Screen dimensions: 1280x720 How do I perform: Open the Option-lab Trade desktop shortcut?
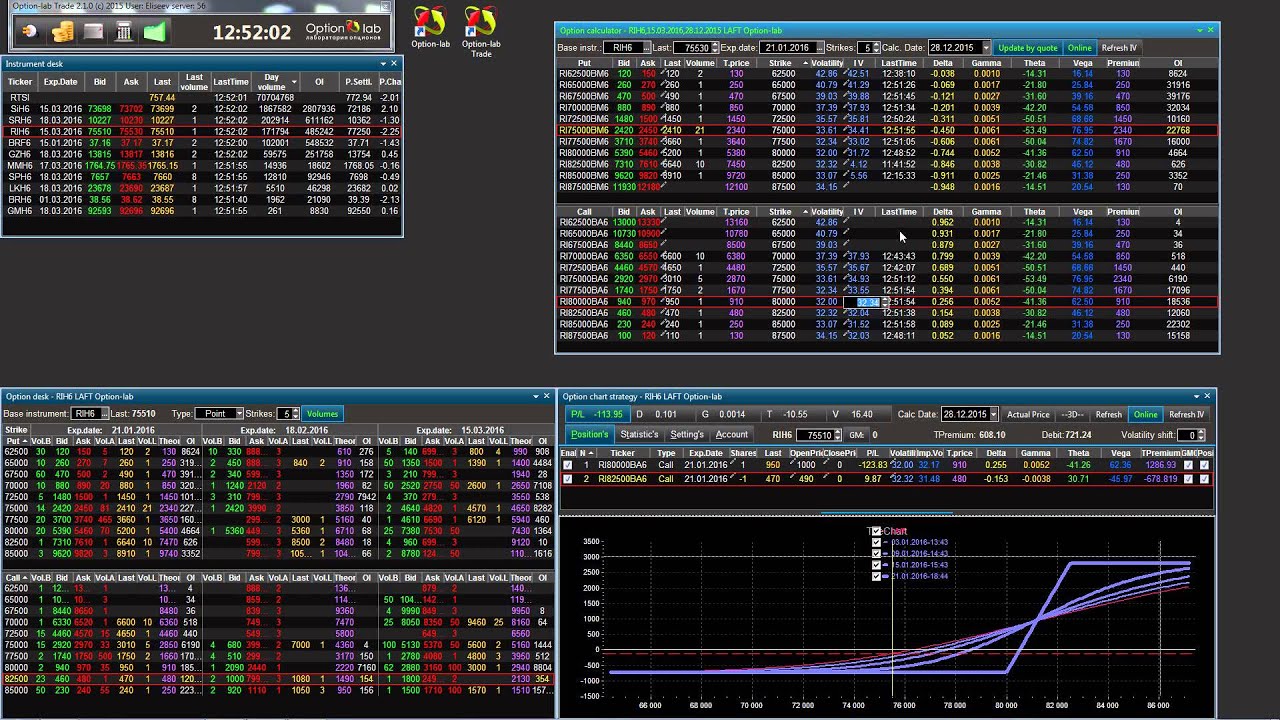click(481, 31)
